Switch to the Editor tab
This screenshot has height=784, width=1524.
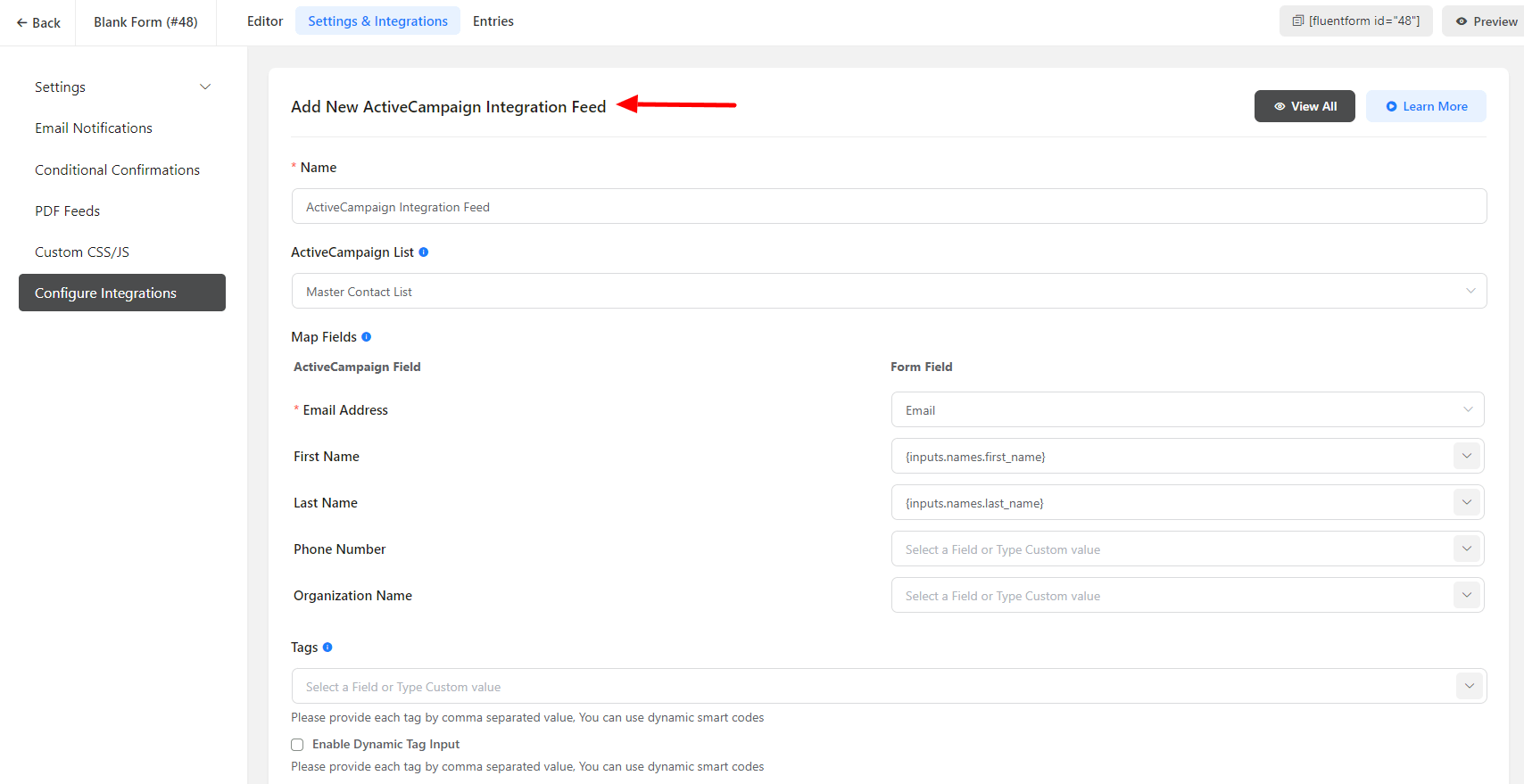265,21
